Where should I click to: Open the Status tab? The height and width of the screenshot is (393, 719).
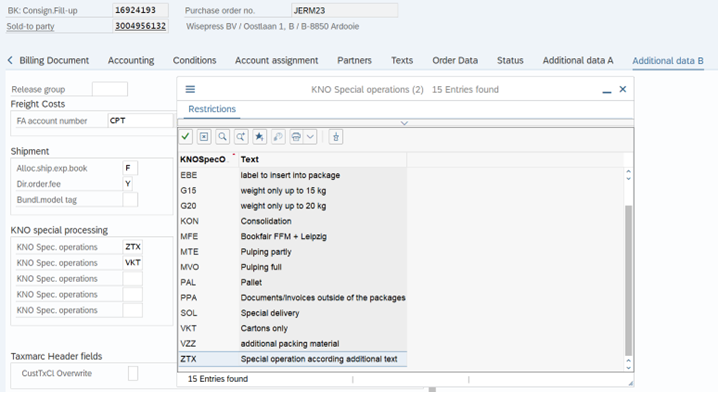coord(510,61)
